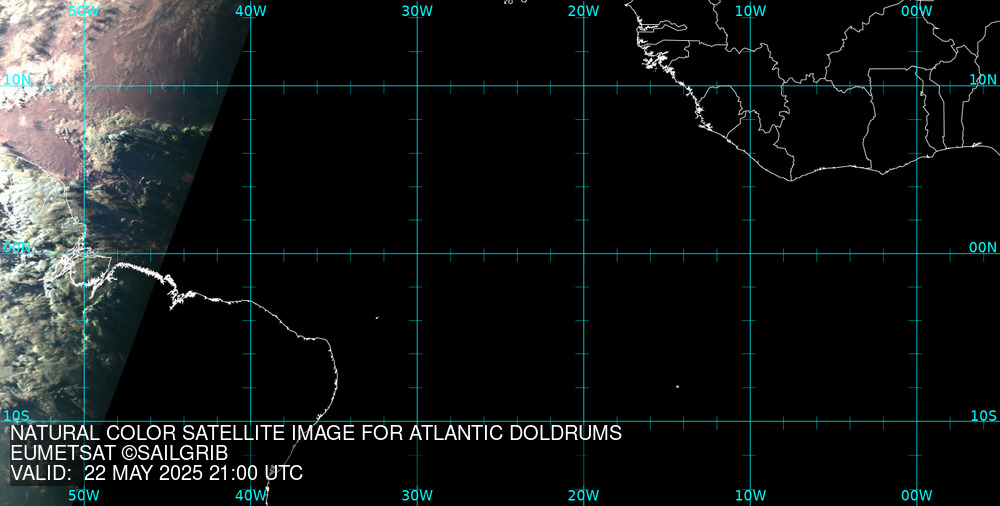This screenshot has height=506, width=1000.
Task: Click the 40W longitude label along the bottom edge
Action: click(x=251, y=496)
